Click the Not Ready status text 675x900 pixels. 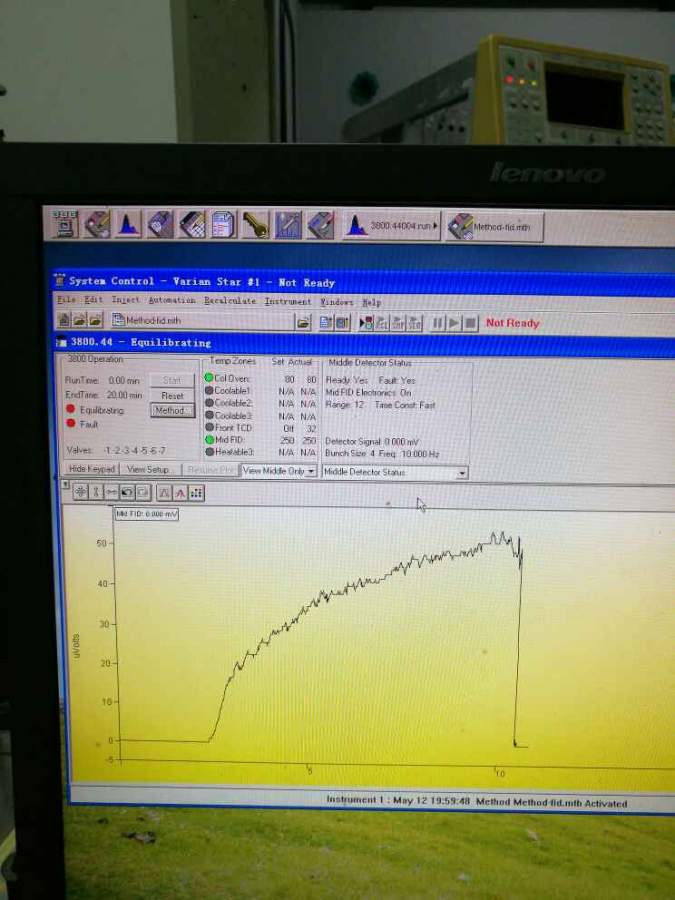pos(513,323)
